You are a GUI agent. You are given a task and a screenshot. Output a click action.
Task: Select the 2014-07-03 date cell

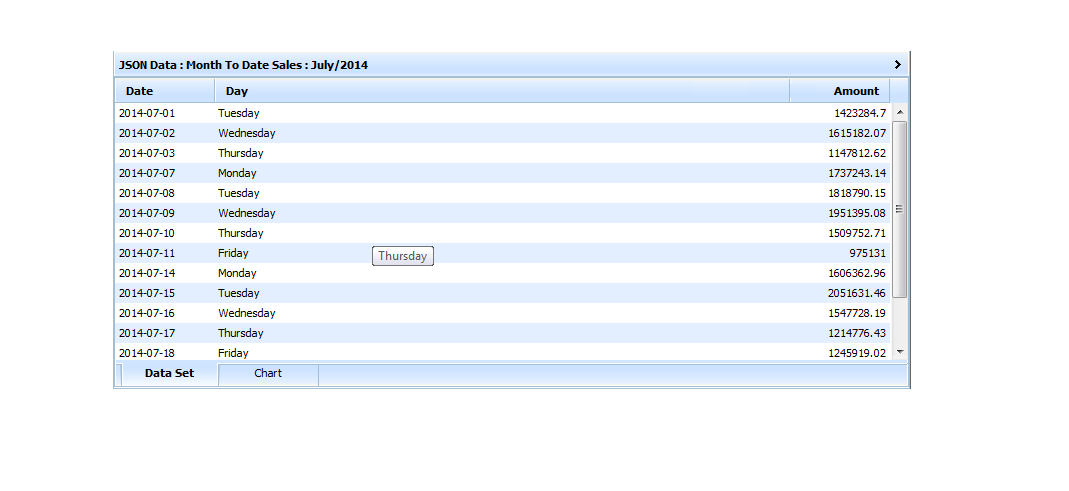(147, 153)
